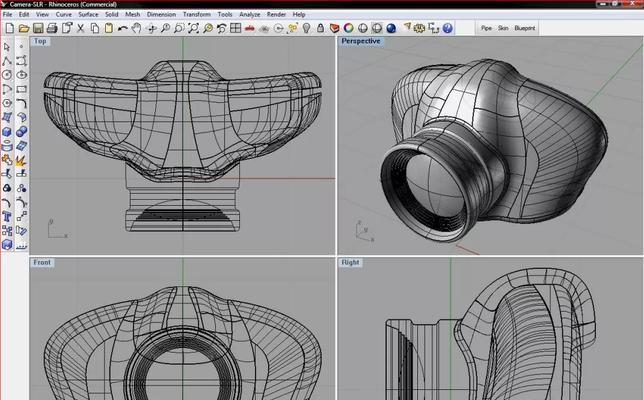
Task: Select the arrow Select Objects tool
Action: coord(7,47)
